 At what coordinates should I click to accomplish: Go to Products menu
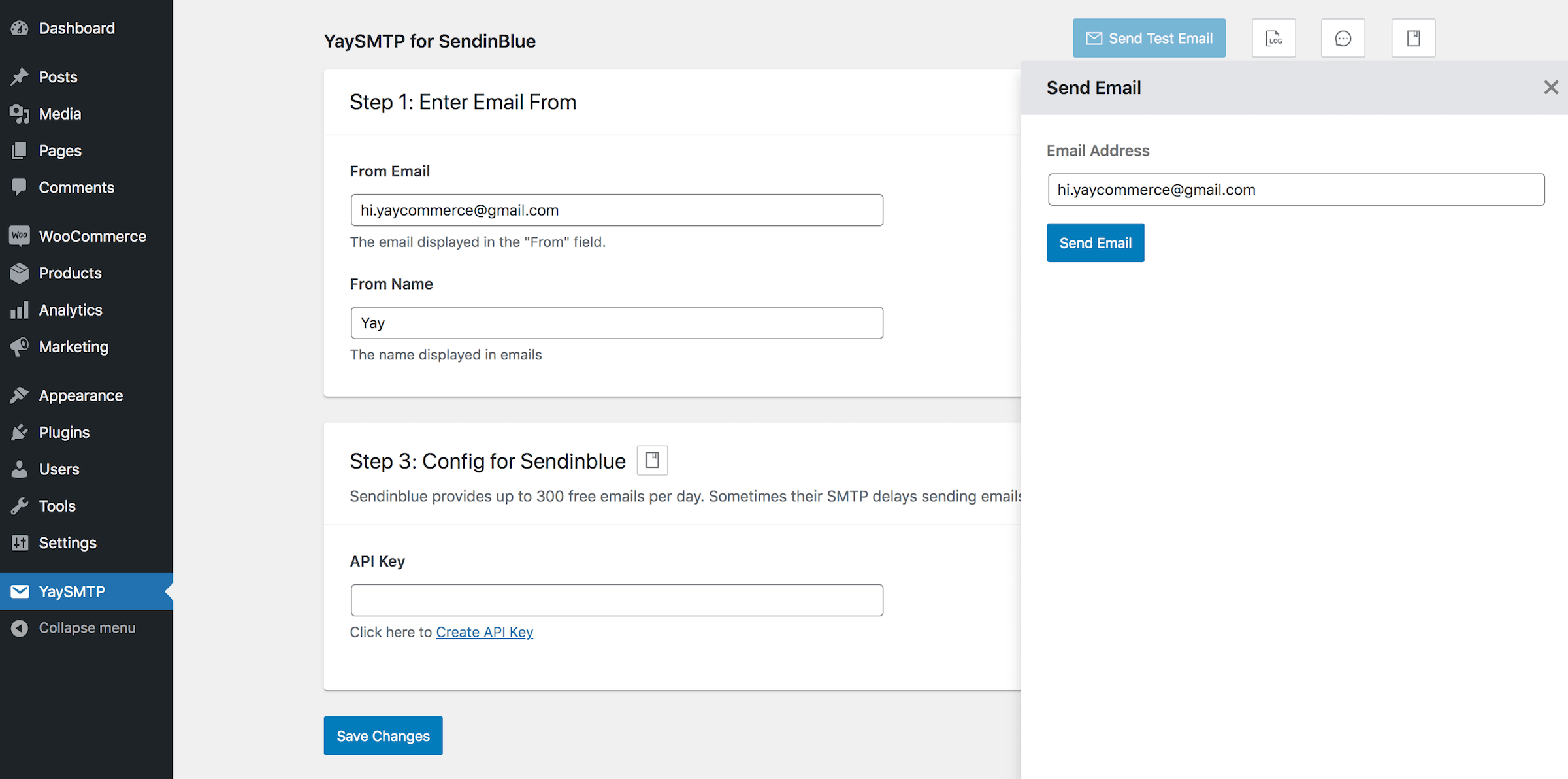(x=86, y=273)
